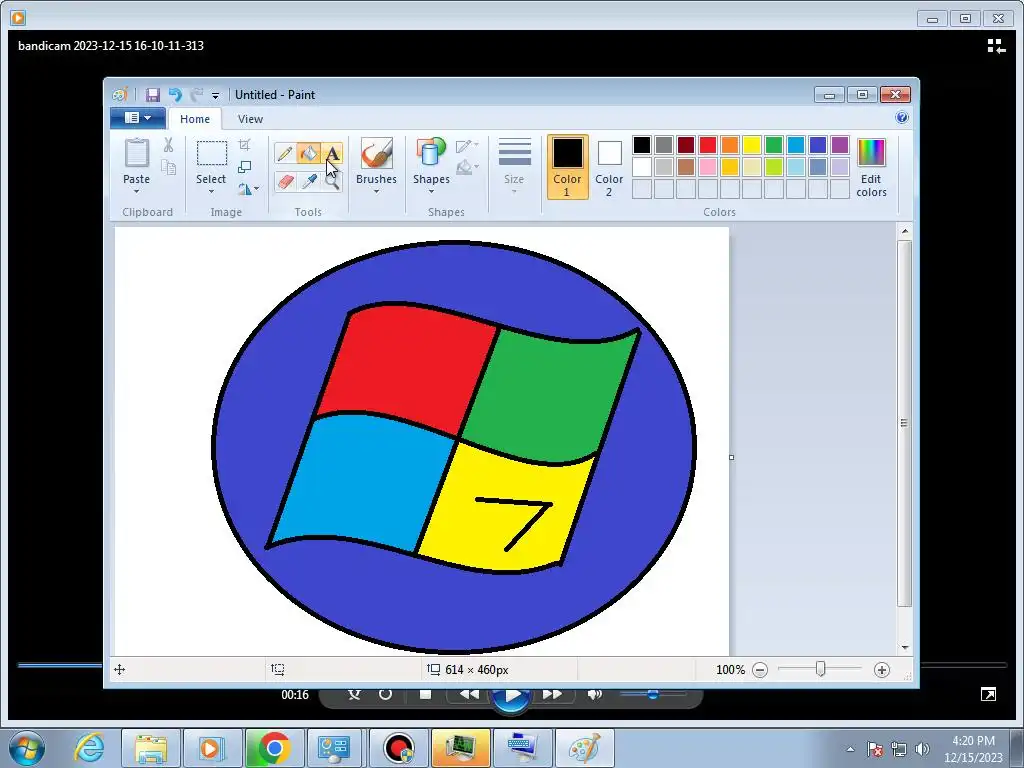The height and width of the screenshot is (768, 1024).
Task: Show hidden tray icons arrow
Action: [x=850, y=749]
